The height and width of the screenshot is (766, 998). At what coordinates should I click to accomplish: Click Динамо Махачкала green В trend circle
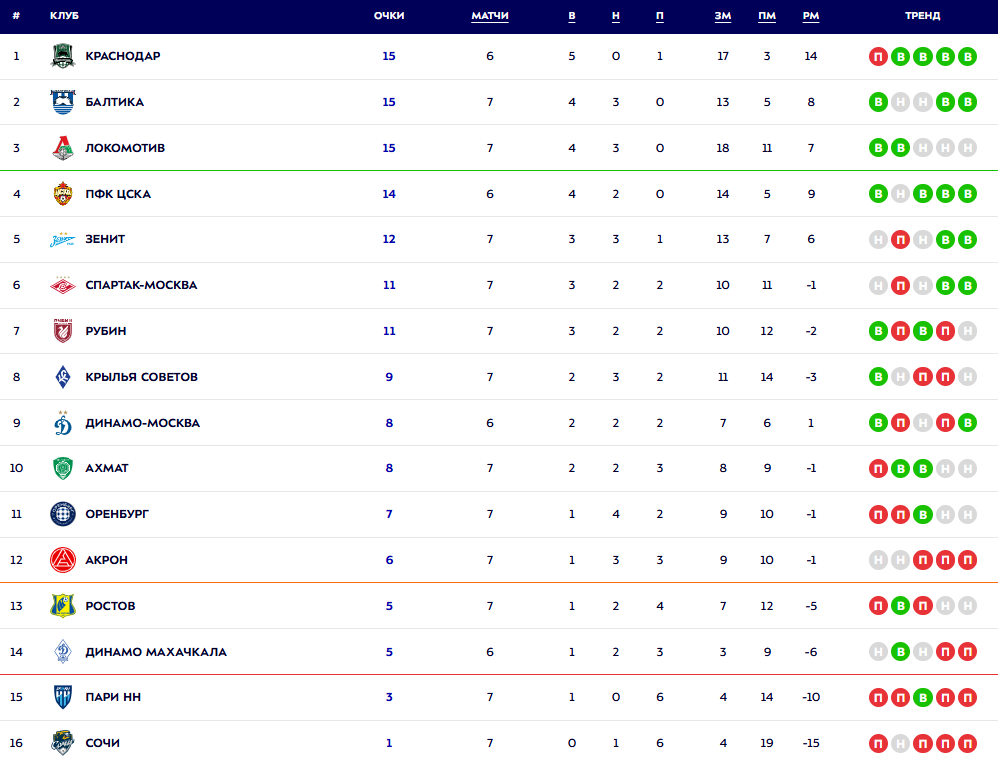pyautogui.click(x=901, y=652)
